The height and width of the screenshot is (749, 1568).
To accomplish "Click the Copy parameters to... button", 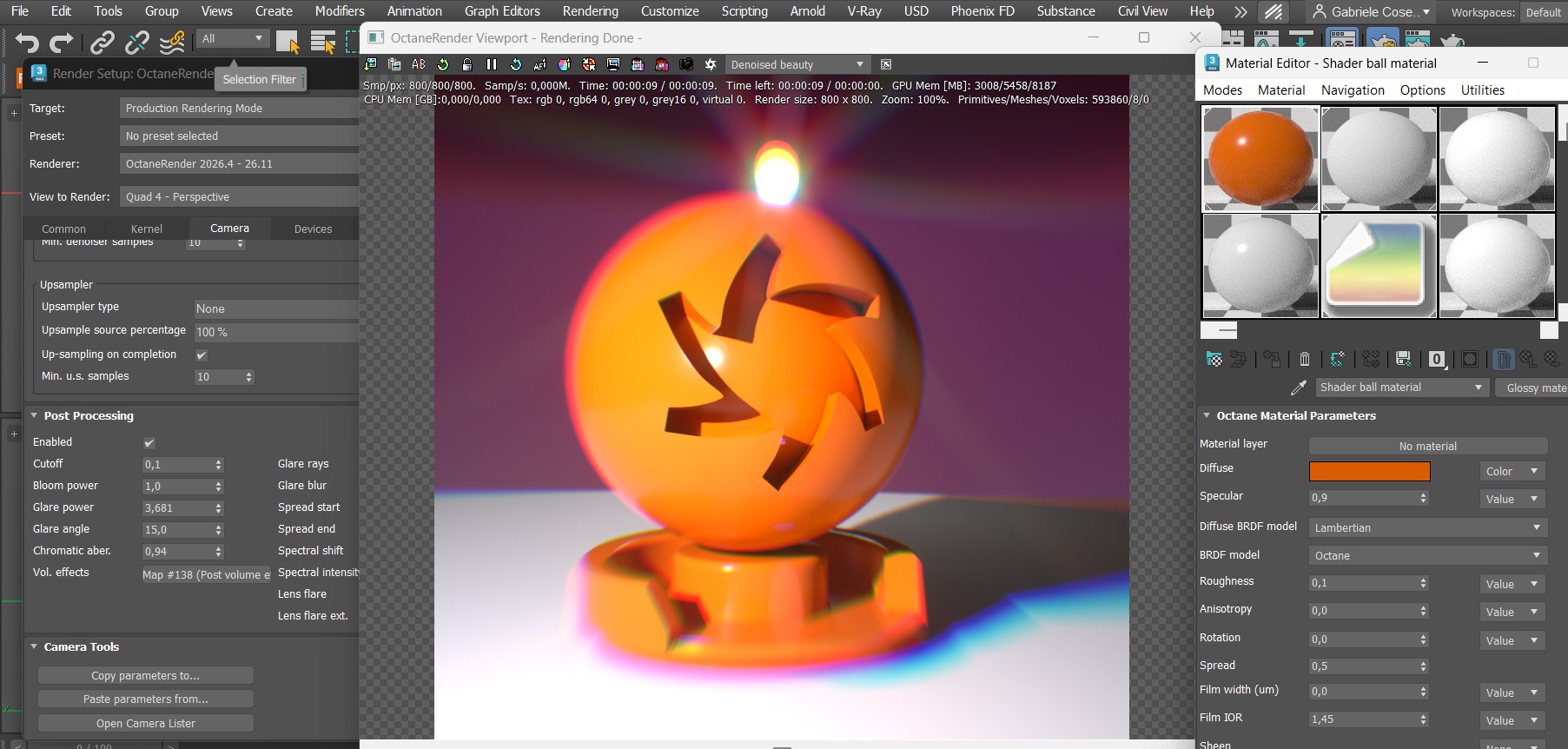I will tap(146, 675).
